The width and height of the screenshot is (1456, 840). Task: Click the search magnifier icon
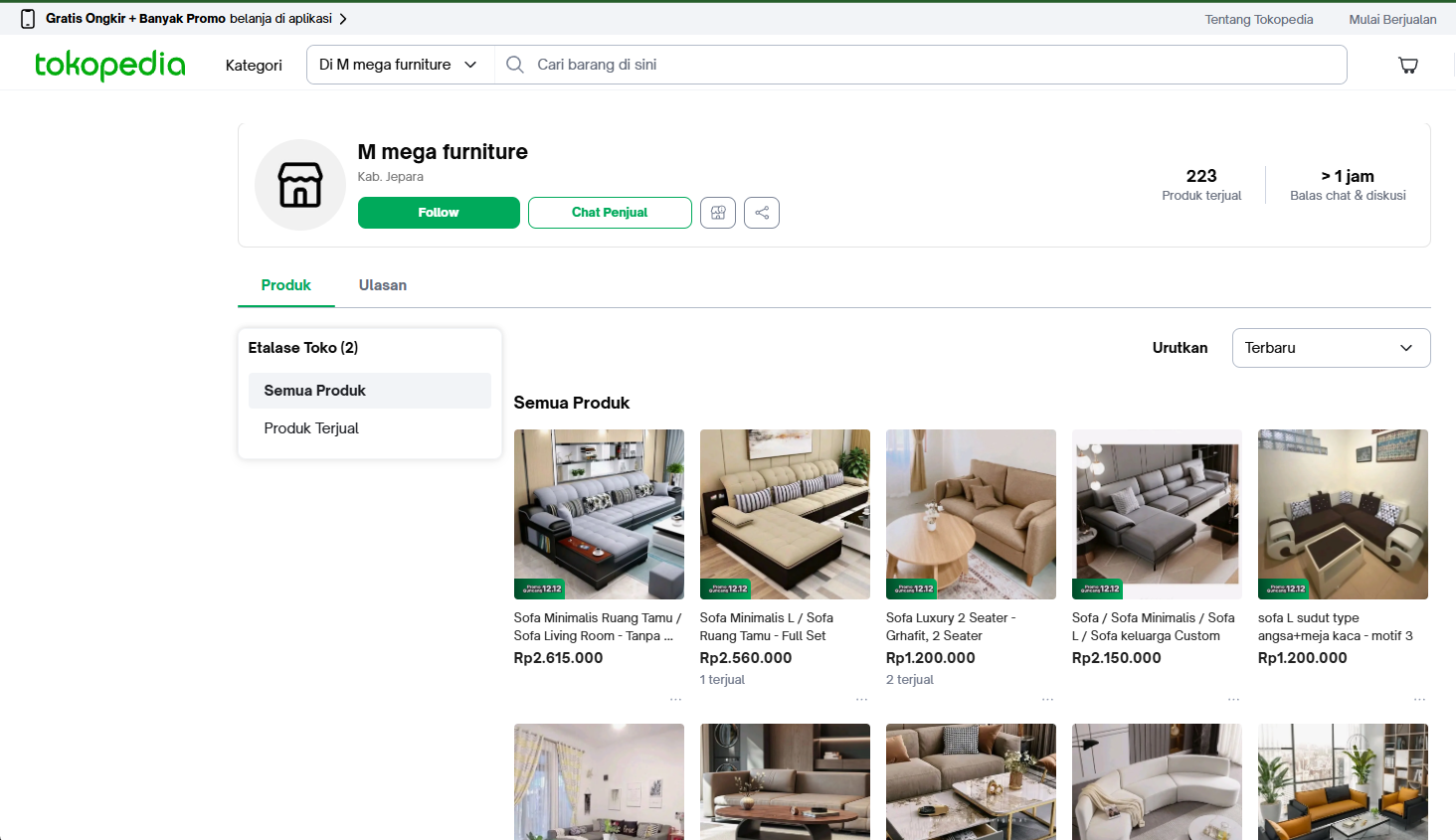(x=515, y=65)
